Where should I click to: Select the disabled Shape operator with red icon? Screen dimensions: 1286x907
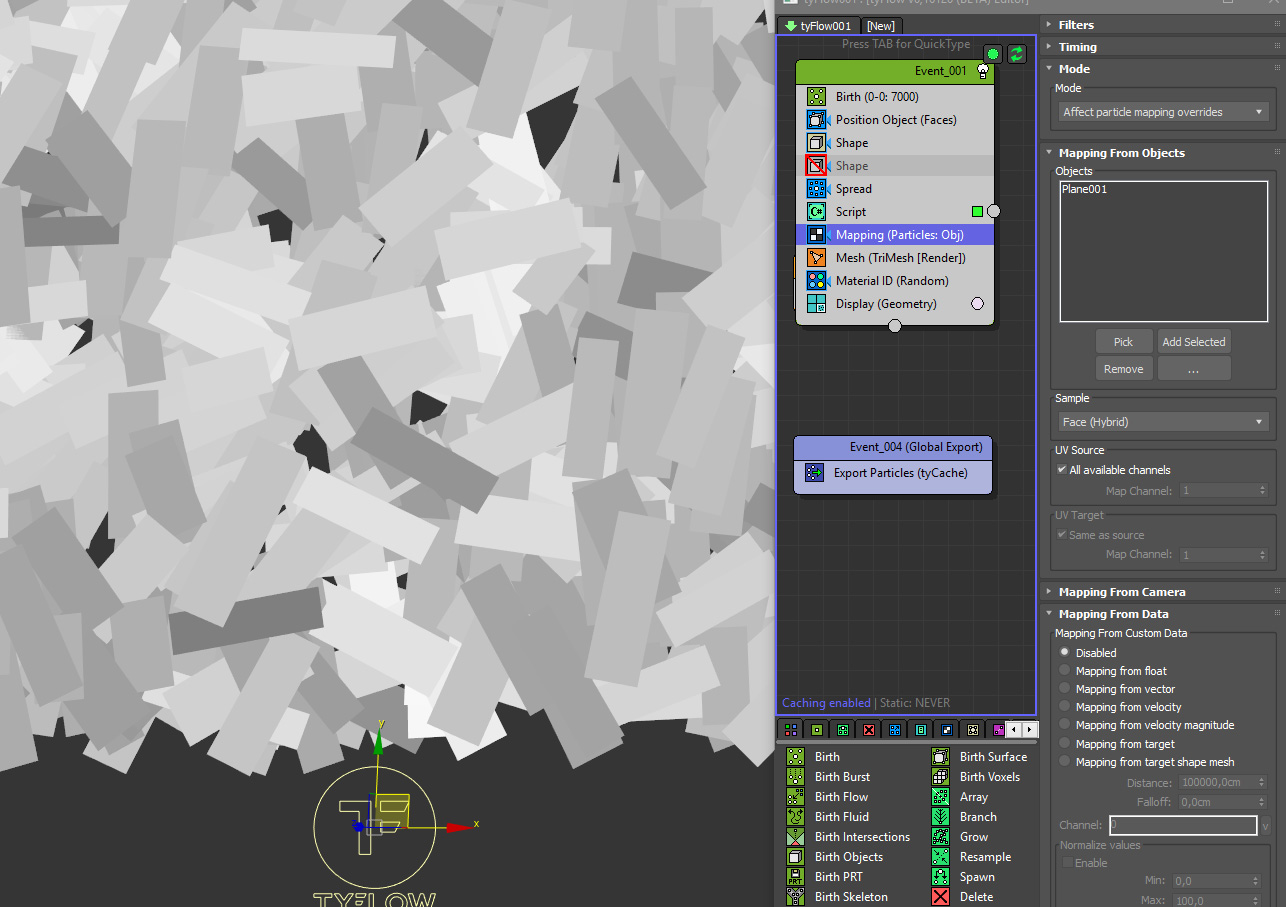895,166
